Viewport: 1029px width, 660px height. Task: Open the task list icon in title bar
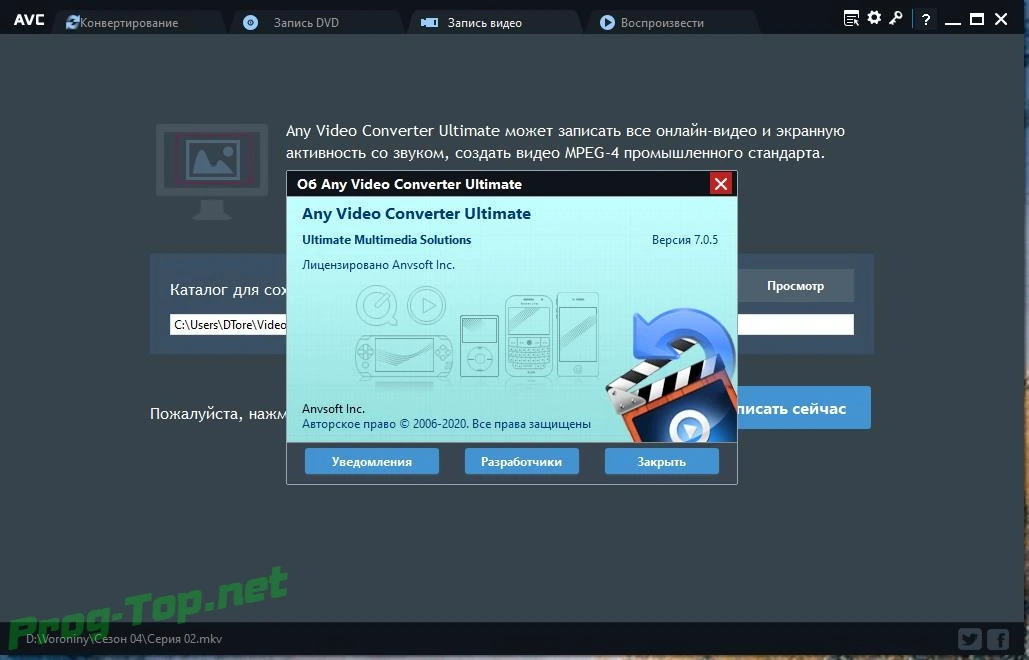pyautogui.click(x=851, y=18)
